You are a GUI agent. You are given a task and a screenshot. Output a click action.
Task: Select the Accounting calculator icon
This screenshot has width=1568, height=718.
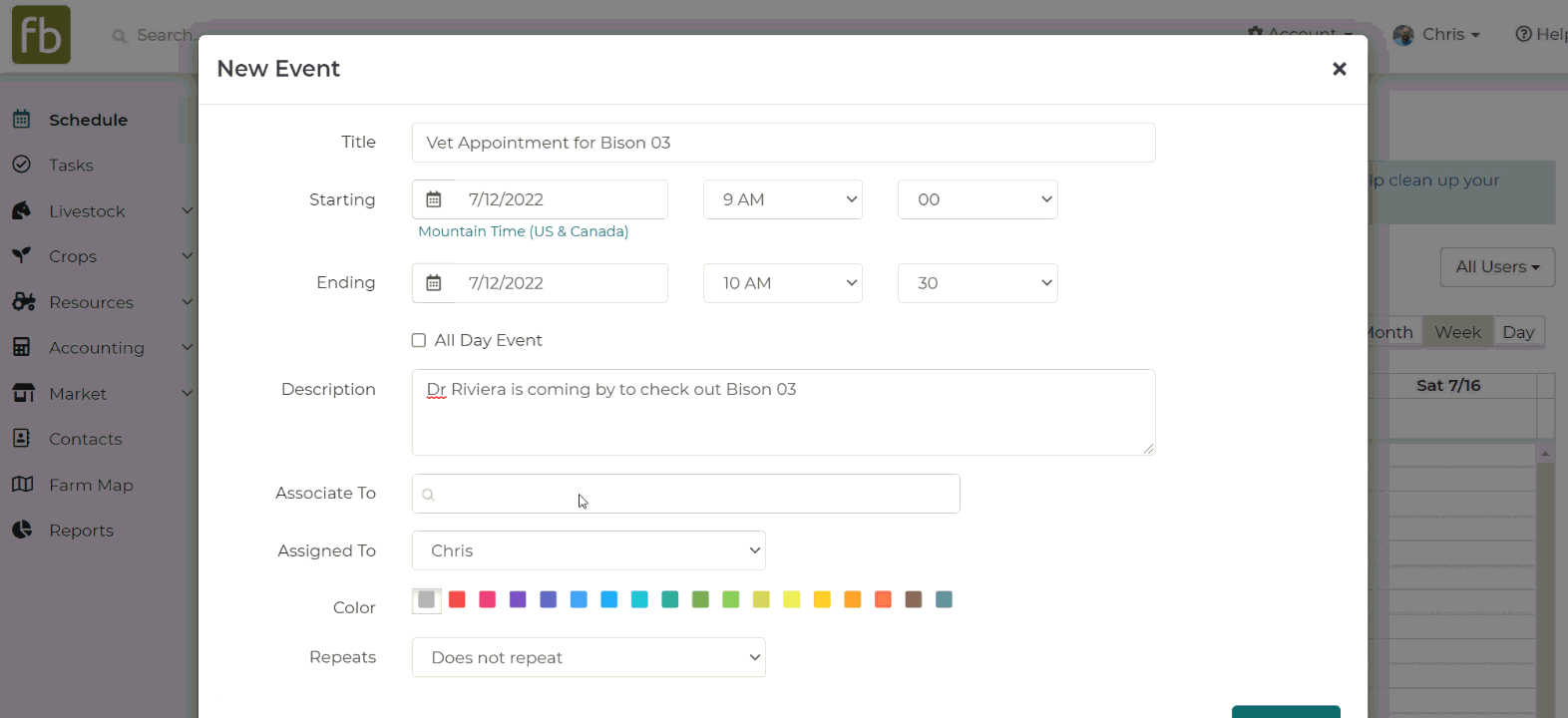(x=22, y=347)
